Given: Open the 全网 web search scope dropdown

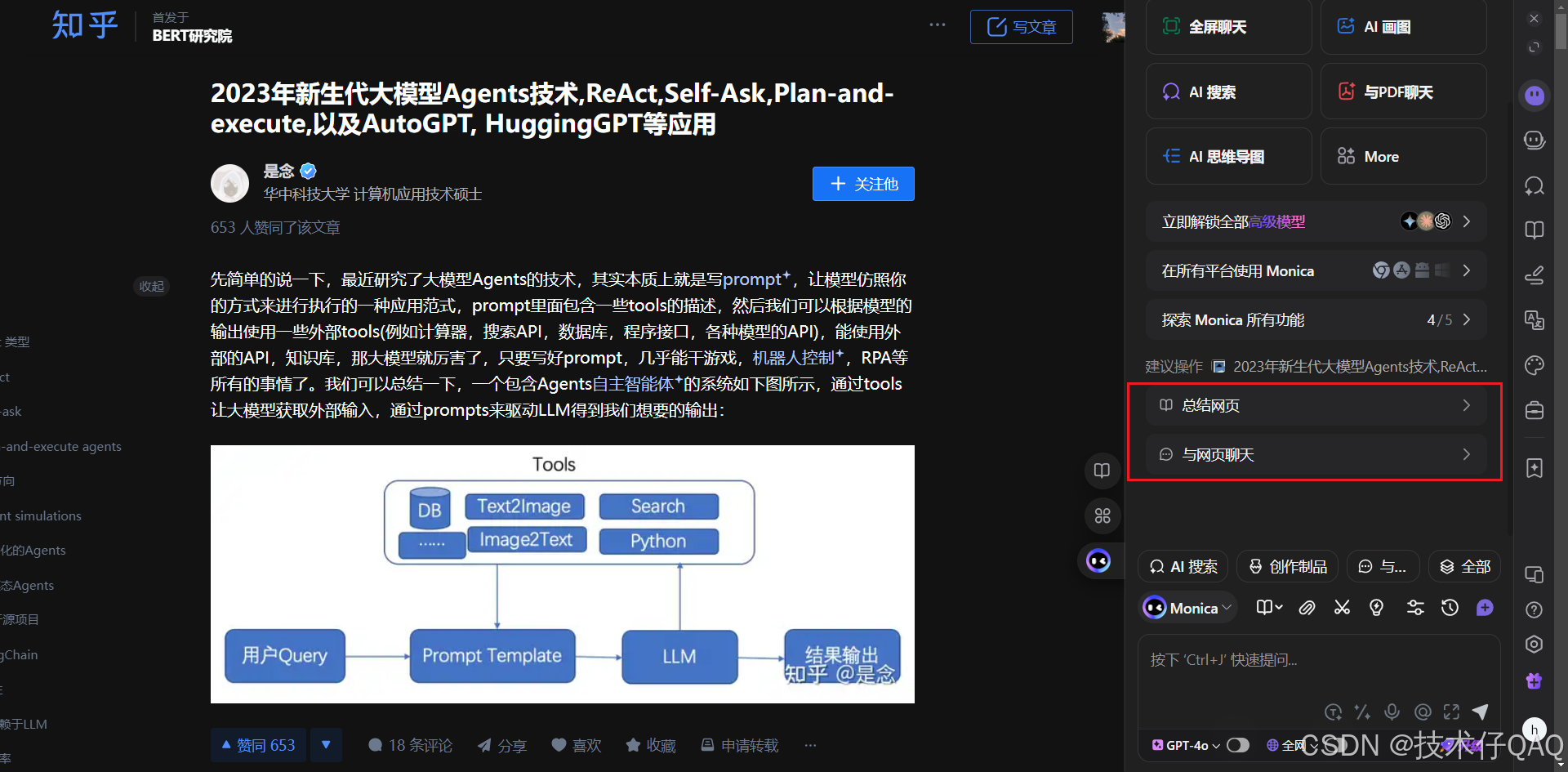Looking at the screenshot, I should [x=1290, y=745].
